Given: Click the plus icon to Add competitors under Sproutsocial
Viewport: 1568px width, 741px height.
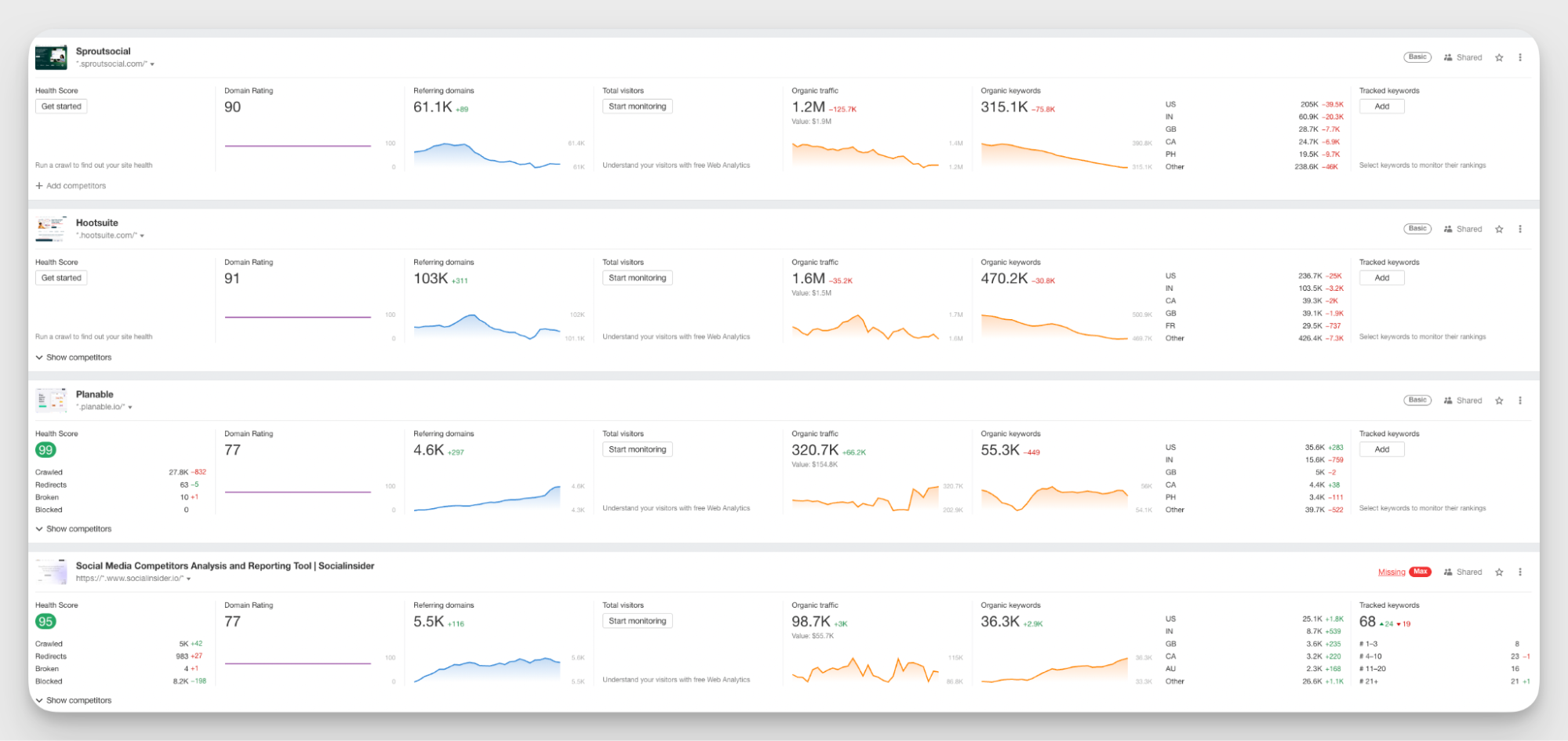Looking at the screenshot, I should pyautogui.click(x=38, y=185).
